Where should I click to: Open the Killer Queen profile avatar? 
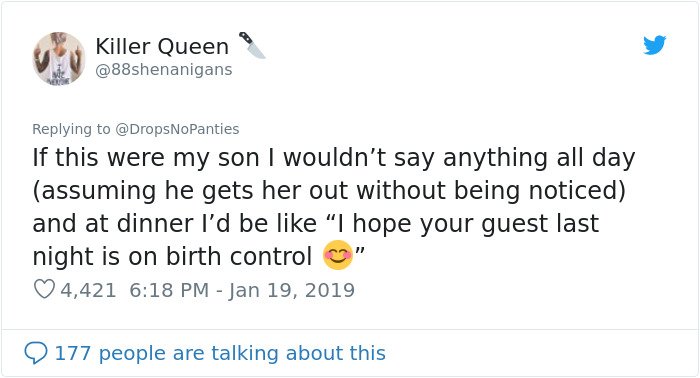point(58,58)
